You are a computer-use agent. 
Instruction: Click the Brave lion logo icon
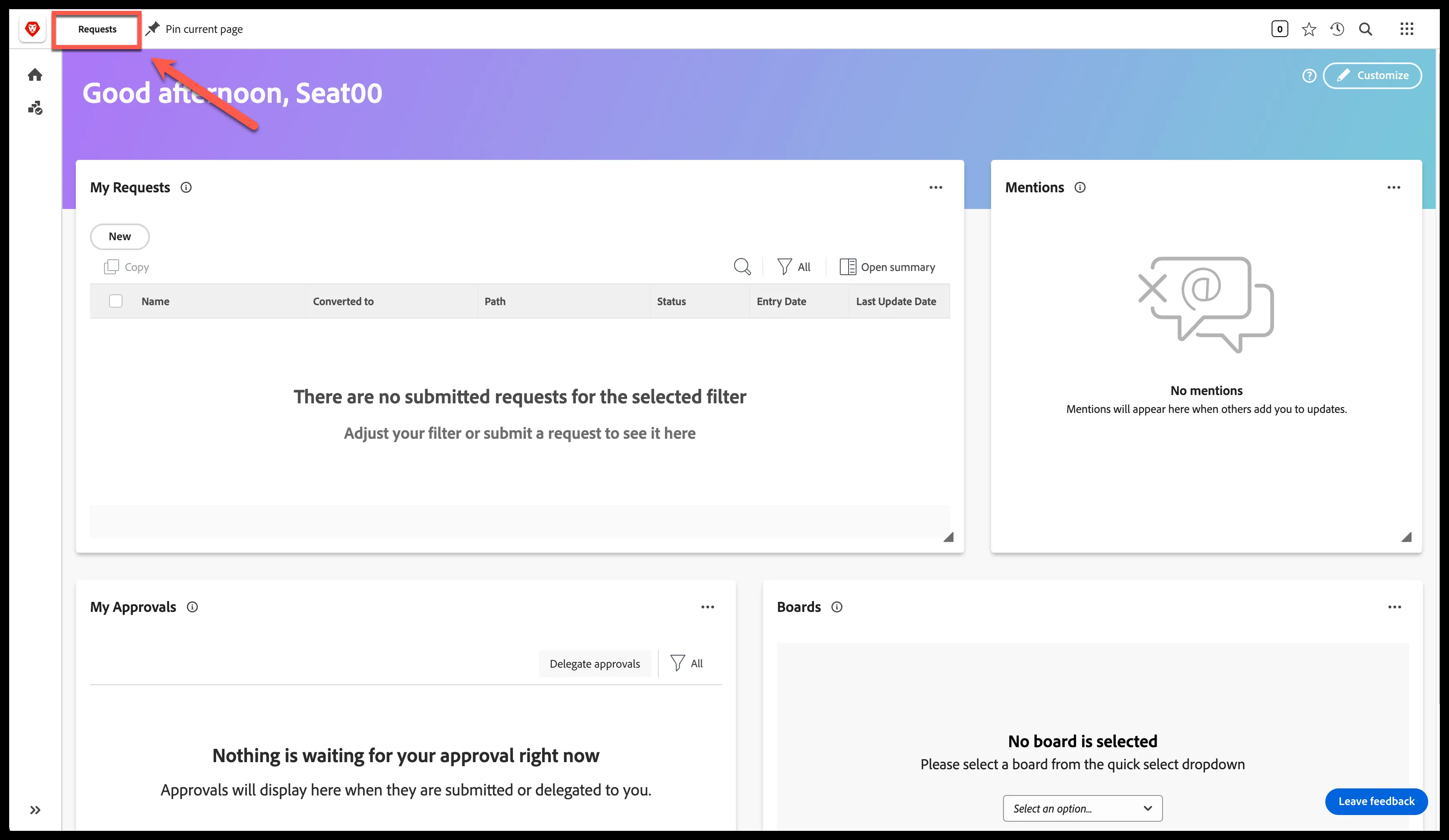point(33,29)
